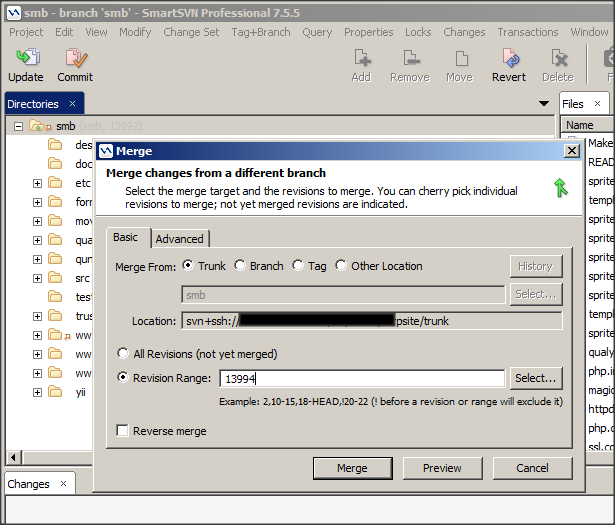615x525 pixels.
Task: Close the Directories panel tab
Action: pyautogui.click(x=72, y=104)
